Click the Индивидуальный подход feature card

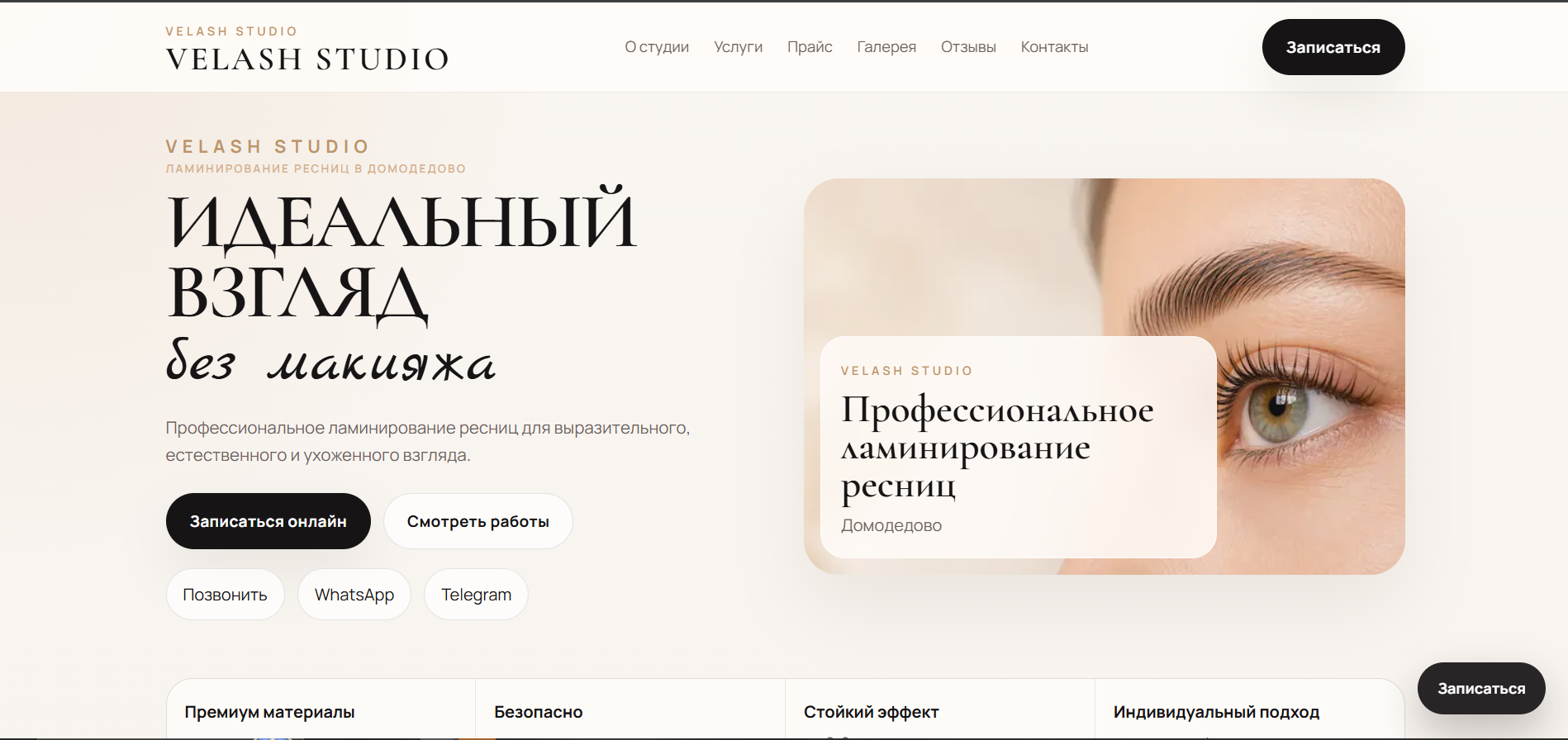point(1250,709)
